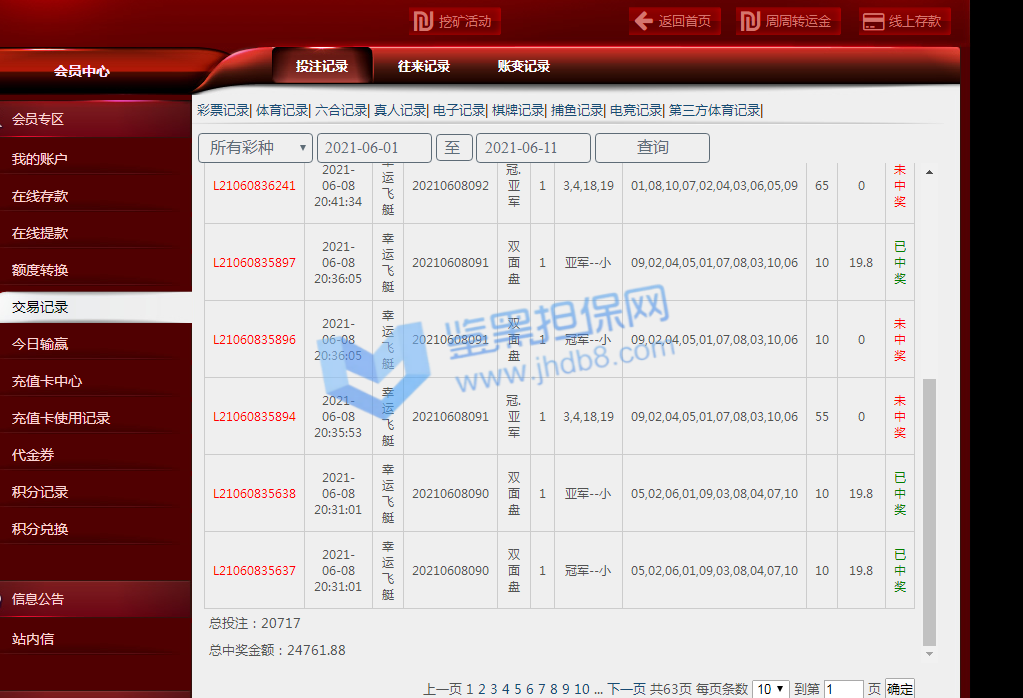Screen dimensions: 1023x698
Task: Open 周周转运金 promotion icon
Action: tap(751, 21)
